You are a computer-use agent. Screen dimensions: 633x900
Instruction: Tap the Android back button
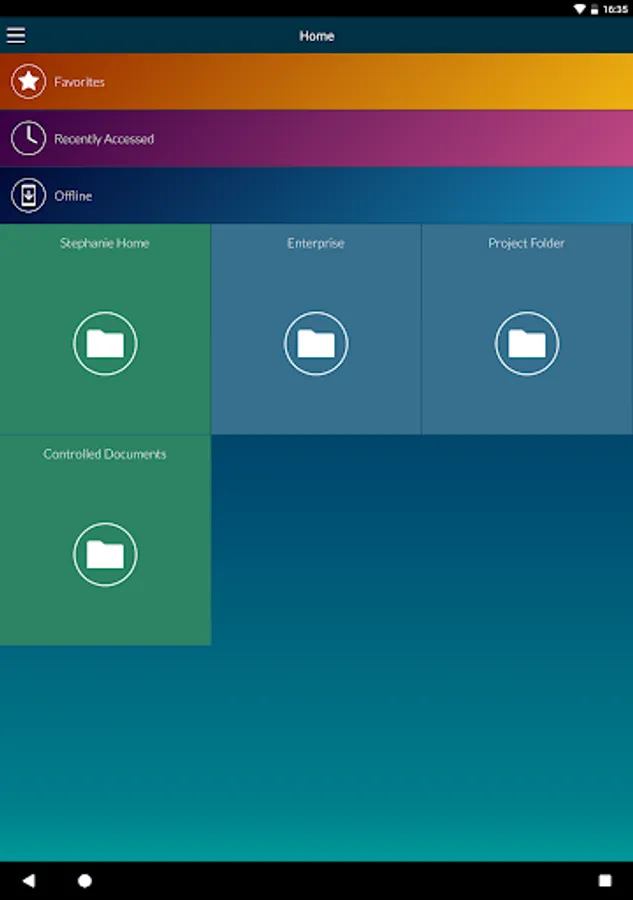tap(29, 880)
